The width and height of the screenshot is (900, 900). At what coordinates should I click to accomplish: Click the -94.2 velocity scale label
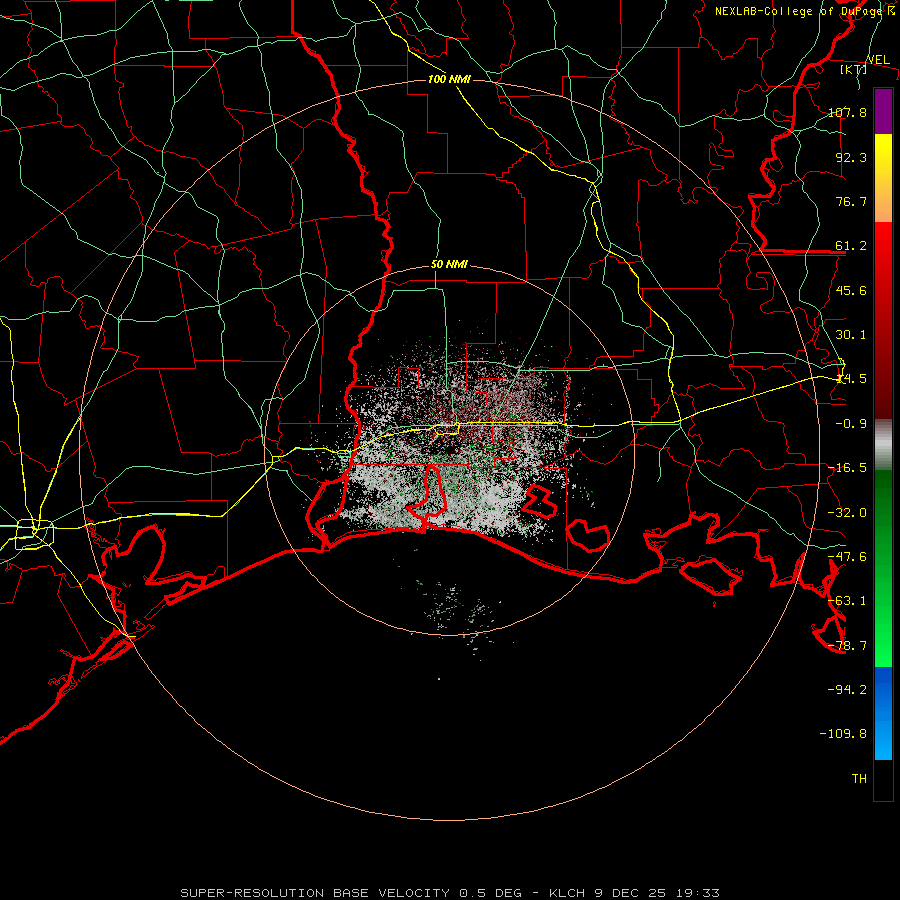(847, 689)
